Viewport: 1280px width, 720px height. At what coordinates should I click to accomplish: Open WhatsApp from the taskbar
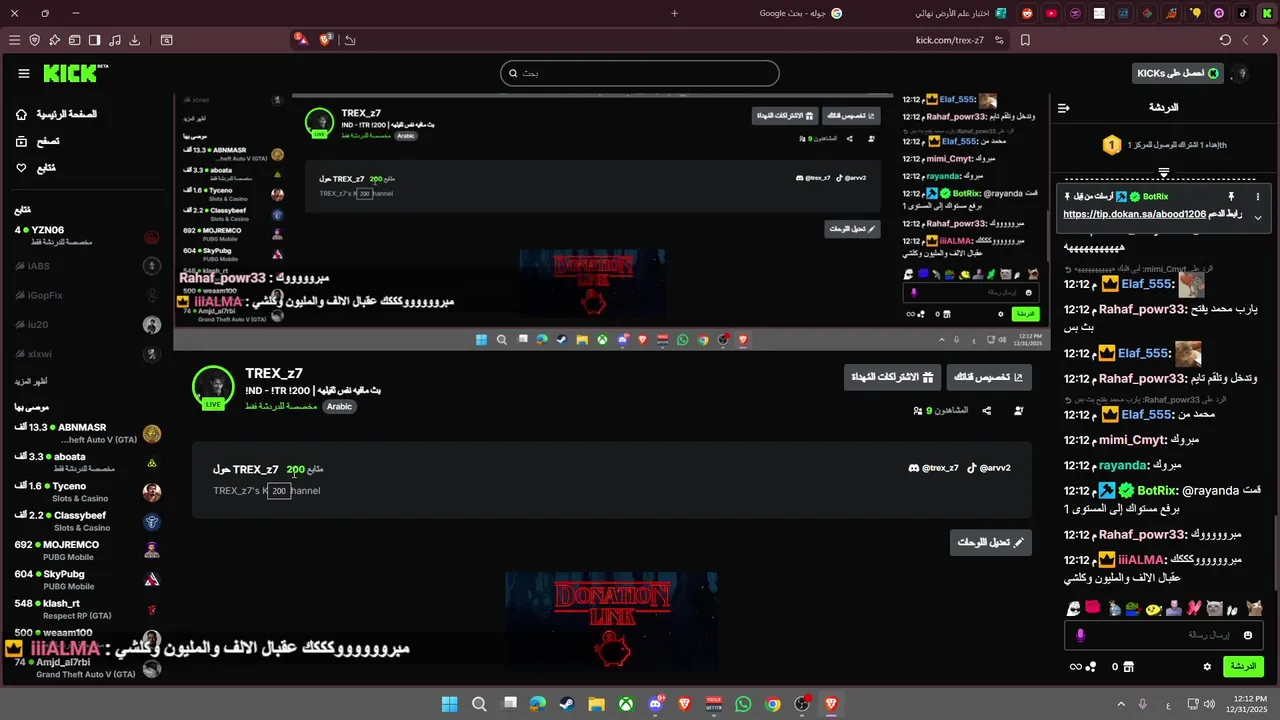point(743,704)
